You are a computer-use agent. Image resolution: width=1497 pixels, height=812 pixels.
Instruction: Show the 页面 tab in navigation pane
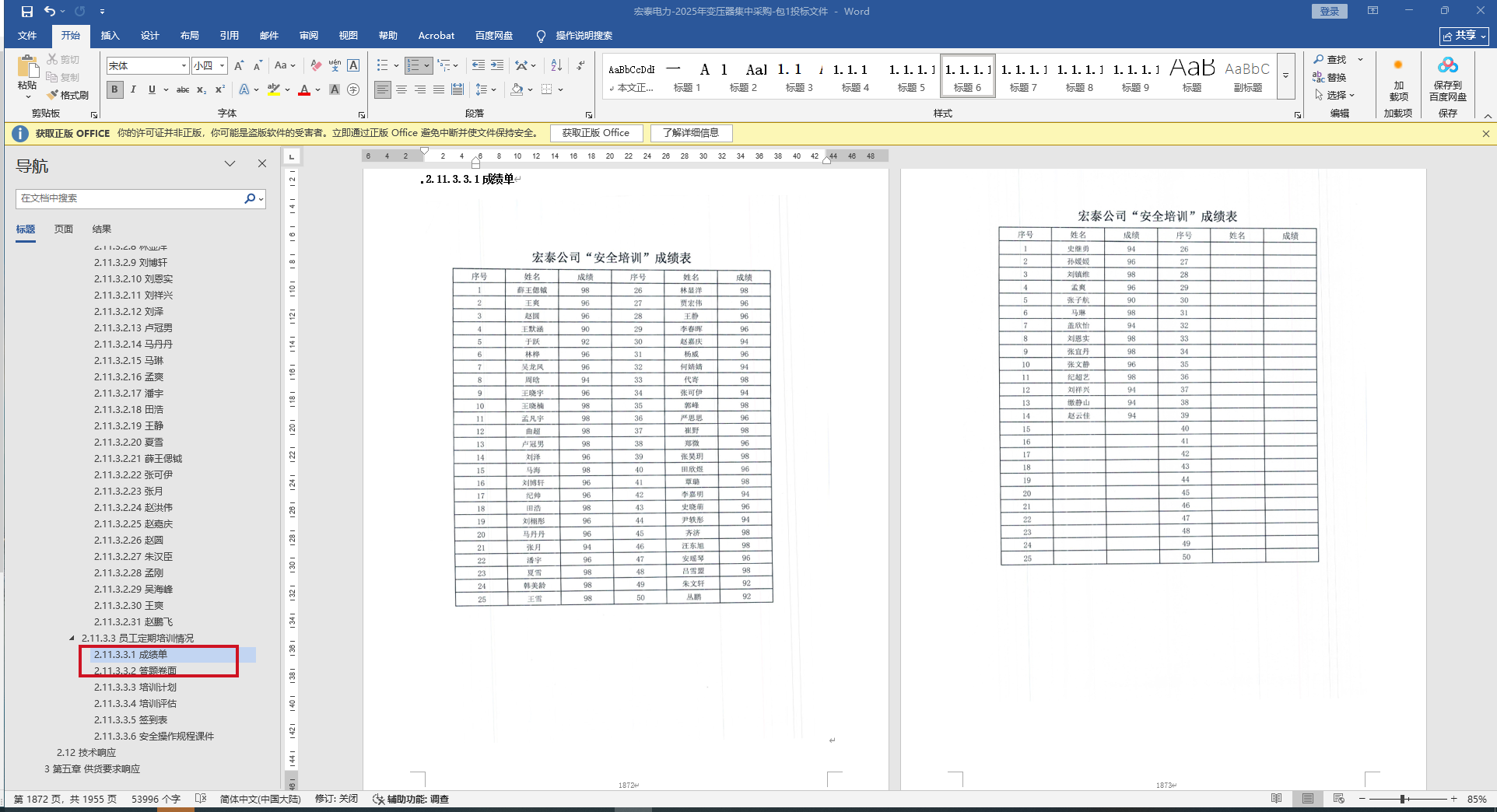(64, 229)
